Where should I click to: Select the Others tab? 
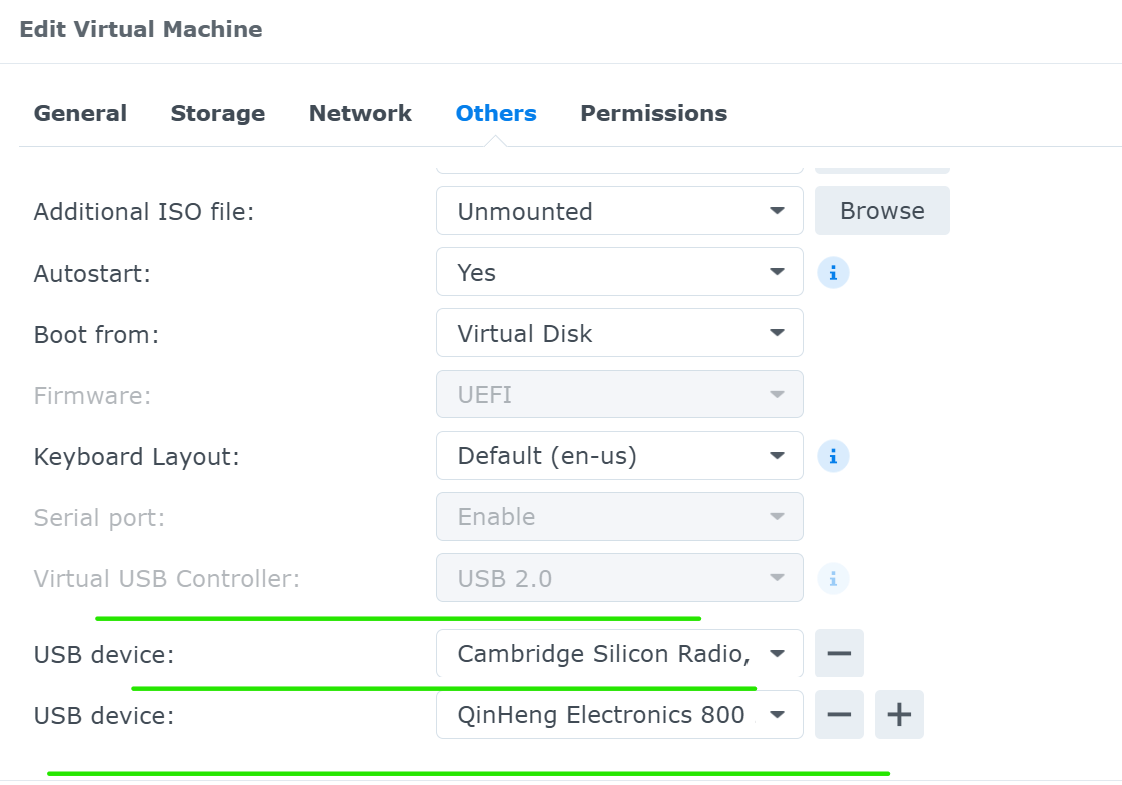496,113
